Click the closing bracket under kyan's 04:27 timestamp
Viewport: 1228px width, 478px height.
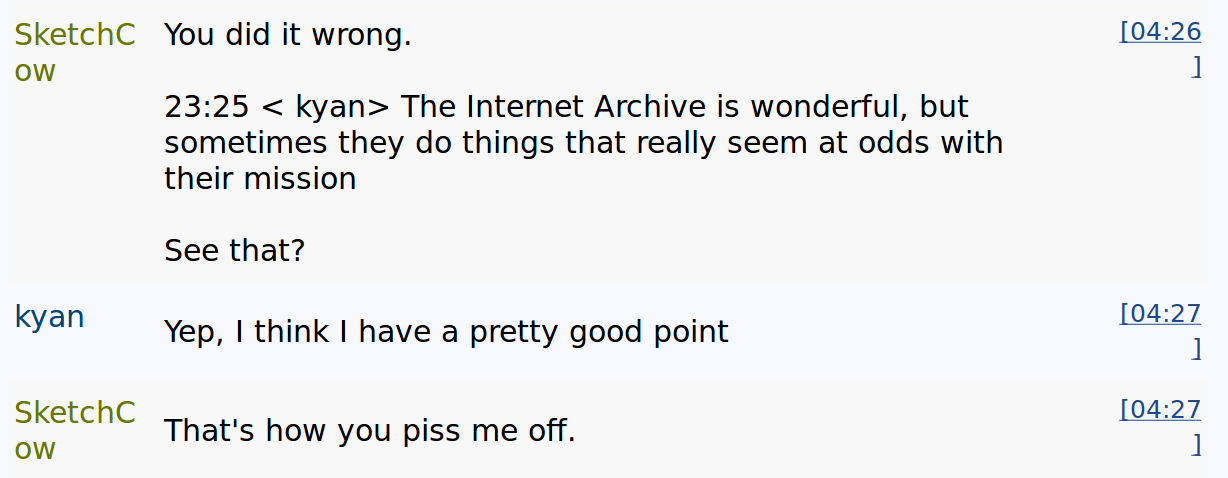1197,349
